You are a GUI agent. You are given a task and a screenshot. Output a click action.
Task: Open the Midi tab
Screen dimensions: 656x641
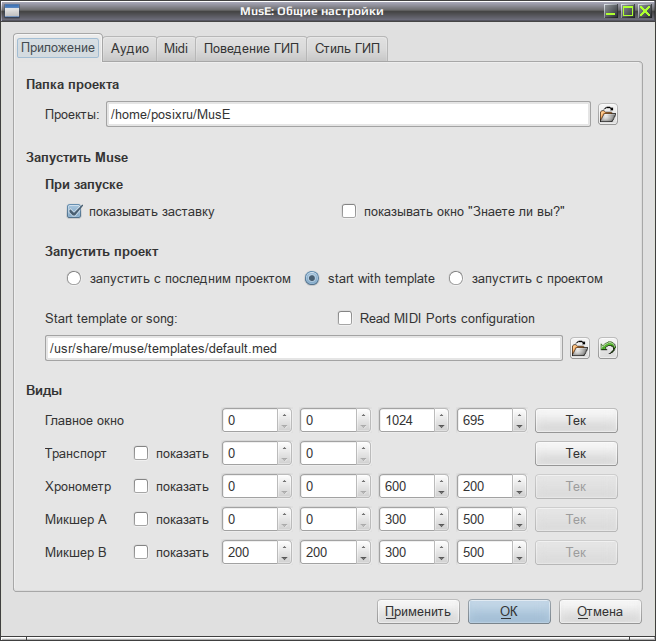pos(176,49)
